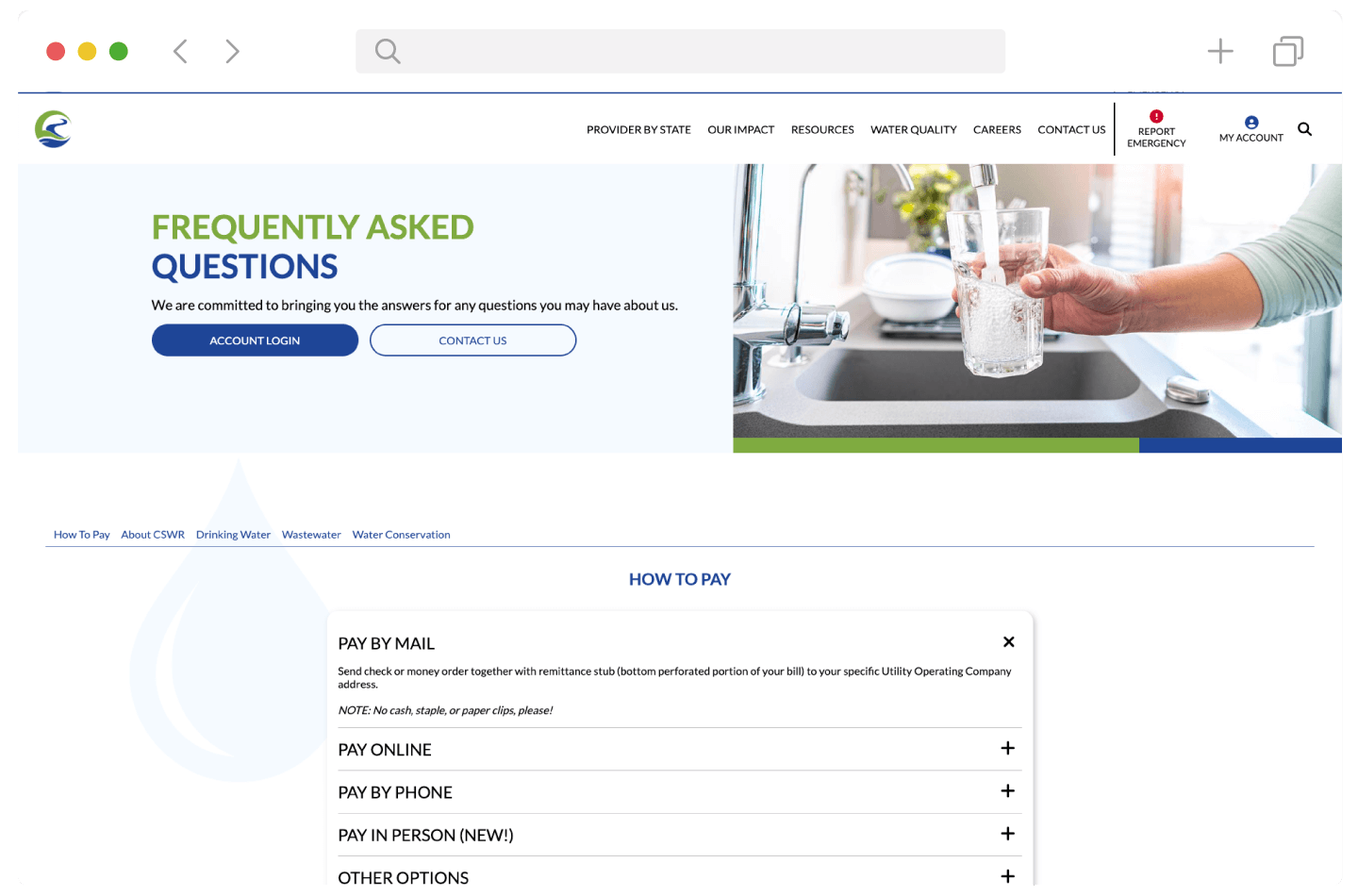Viewport: 1358px width, 896px height.
Task: Open a new browser tab with the plus icon
Action: (x=1219, y=51)
